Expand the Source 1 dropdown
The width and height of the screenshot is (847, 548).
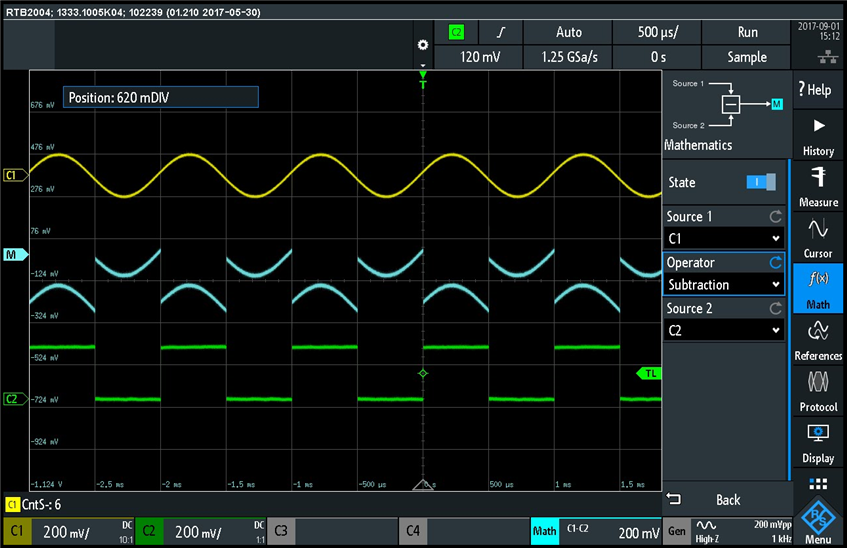724,239
